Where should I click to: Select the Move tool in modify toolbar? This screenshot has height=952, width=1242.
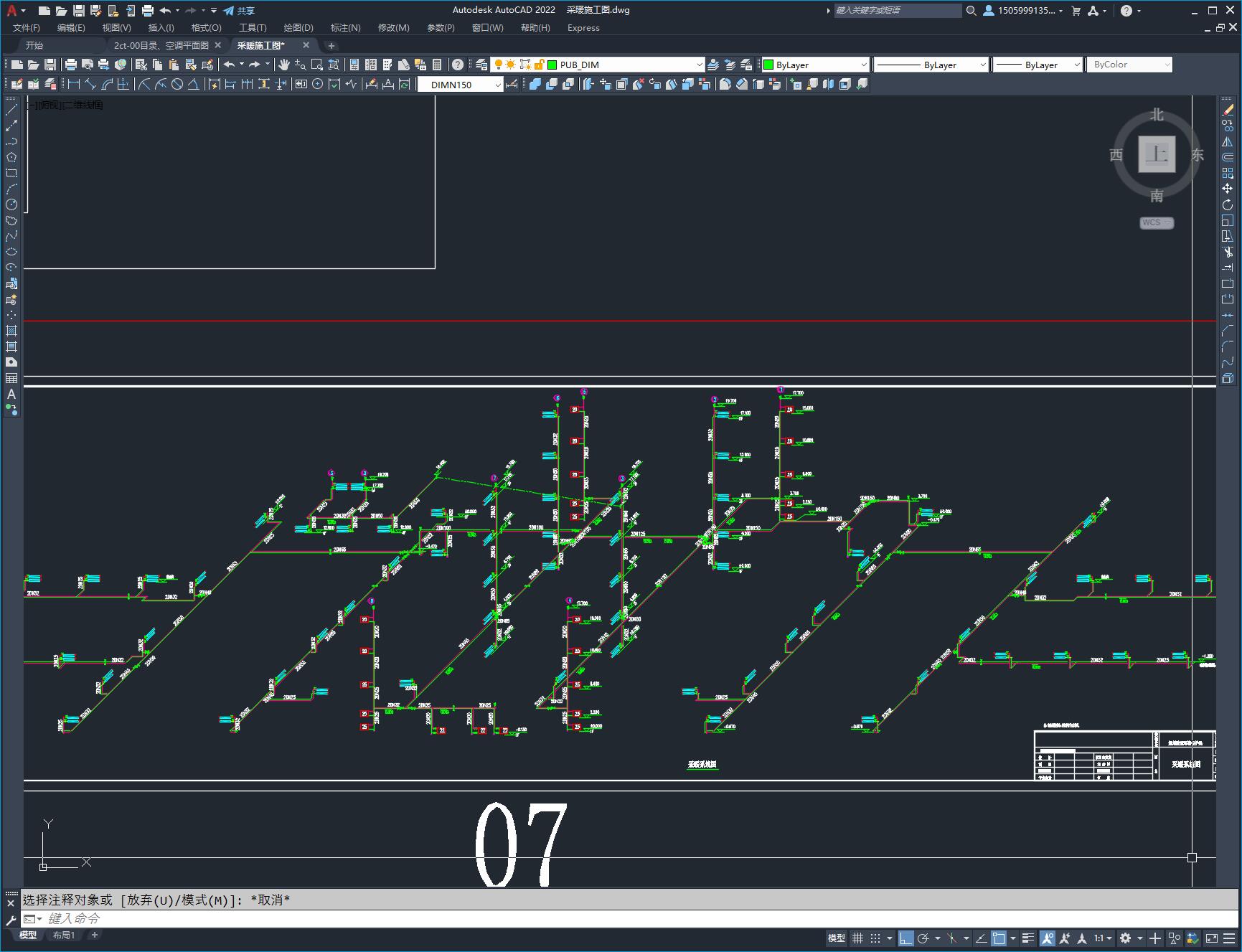(1228, 189)
